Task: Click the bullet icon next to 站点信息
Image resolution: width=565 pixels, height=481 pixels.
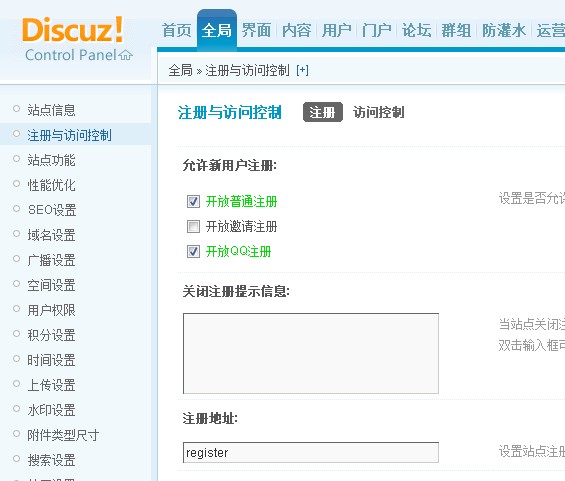Action: (x=16, y=108)
